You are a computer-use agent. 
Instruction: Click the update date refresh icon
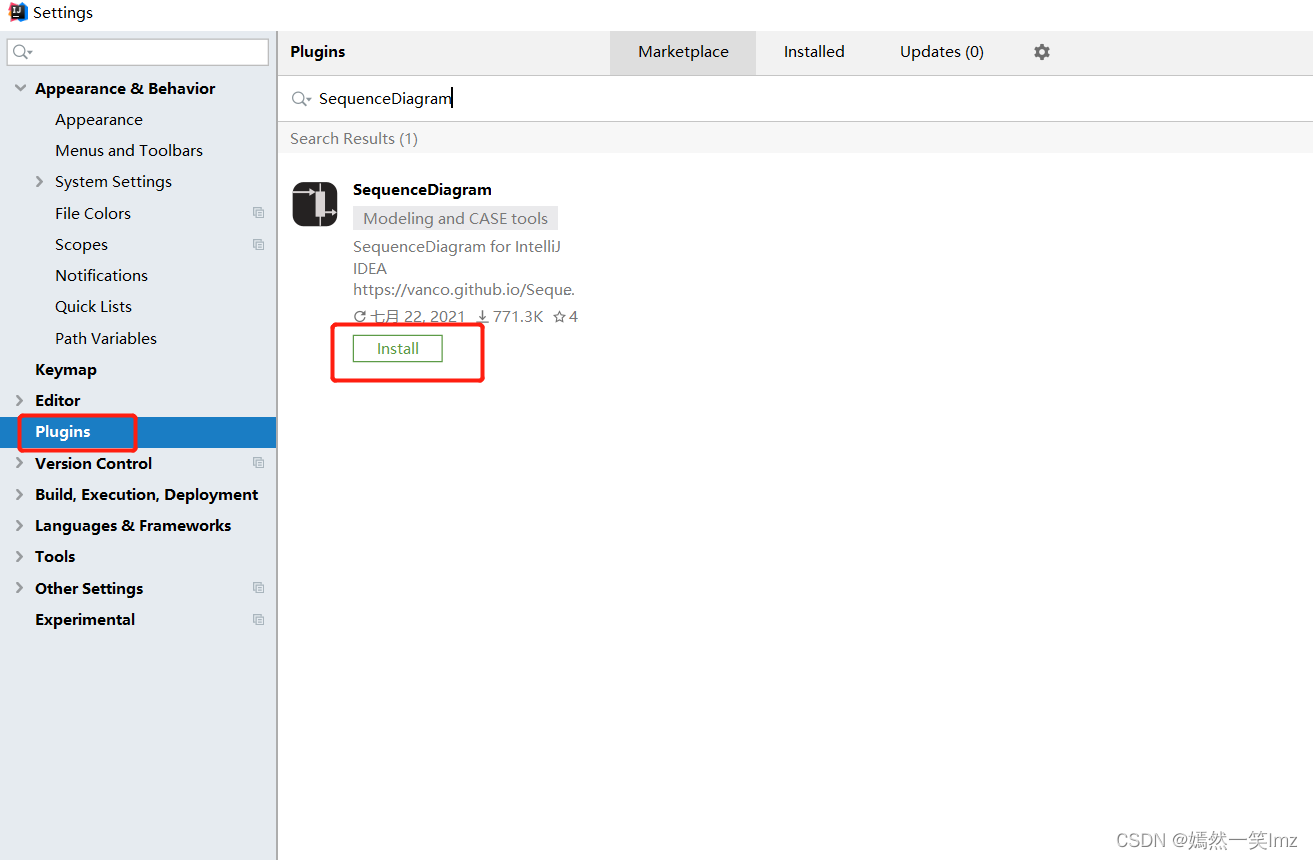click(x=360, y=317)
